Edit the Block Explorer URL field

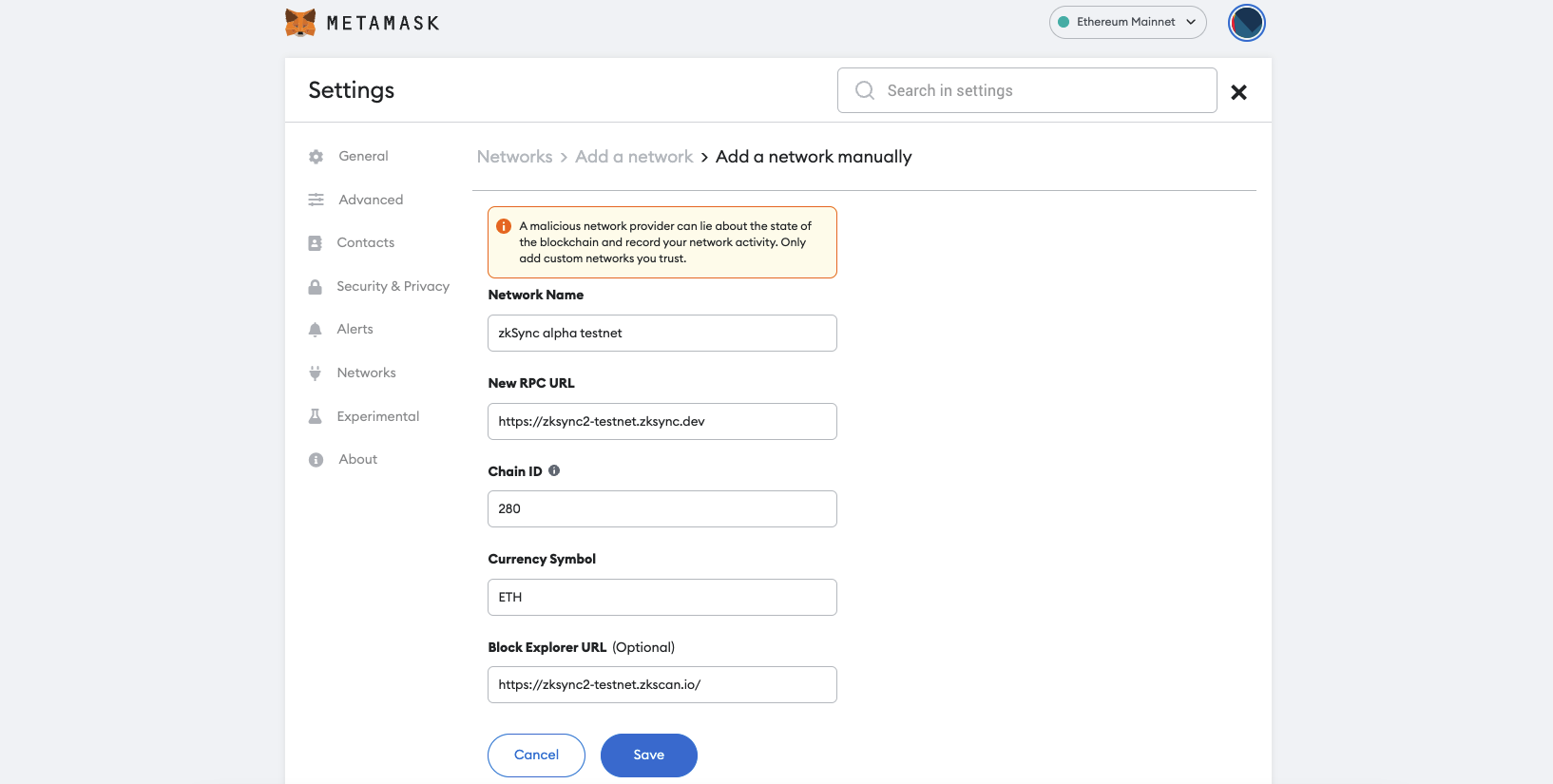pos(662,684)
